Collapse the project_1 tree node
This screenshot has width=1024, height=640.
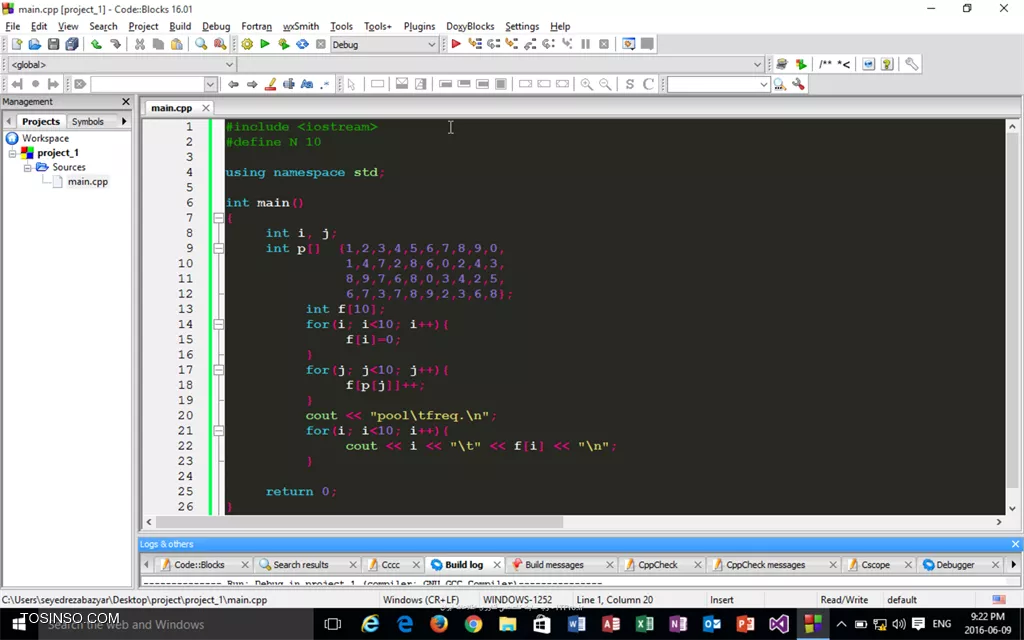point(12,153)
